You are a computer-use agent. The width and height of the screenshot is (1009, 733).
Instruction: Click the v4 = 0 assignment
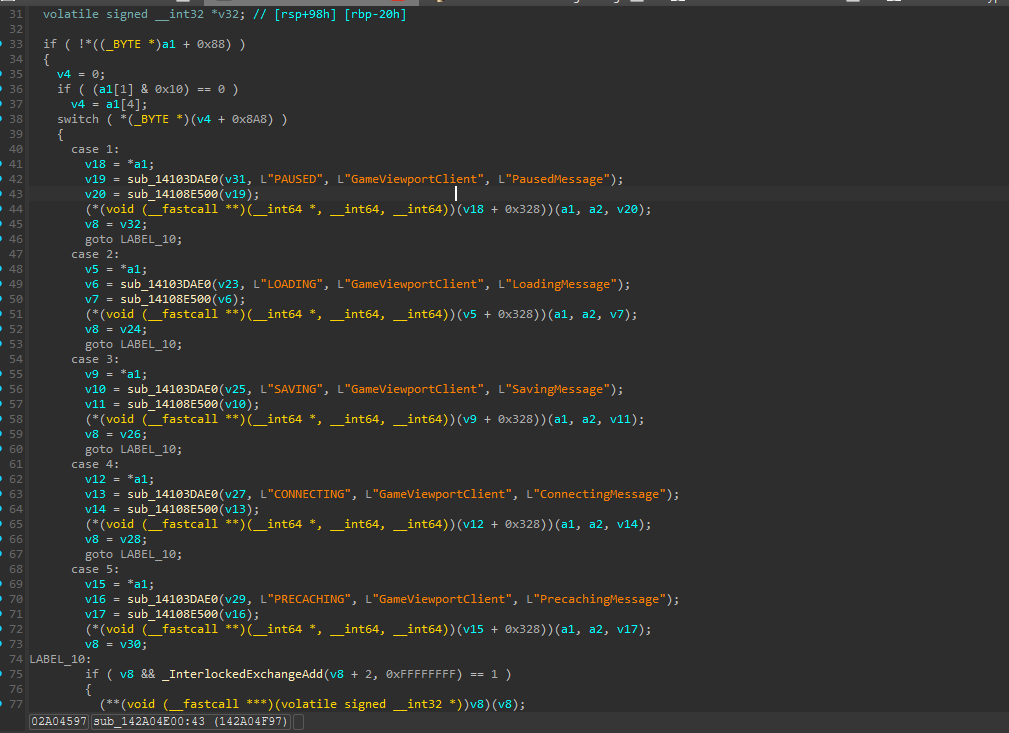81,75
